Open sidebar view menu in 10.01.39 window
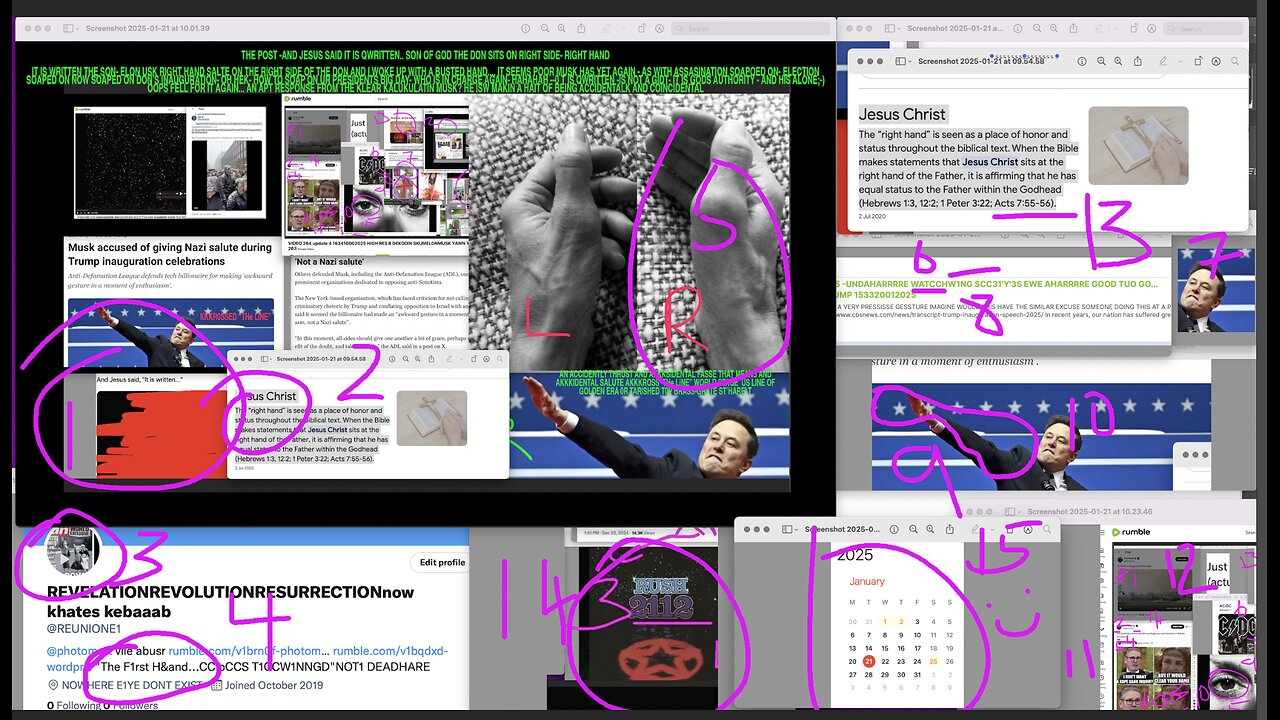The width and height of the screenshot is (1280, 720). tap(71, 28)
